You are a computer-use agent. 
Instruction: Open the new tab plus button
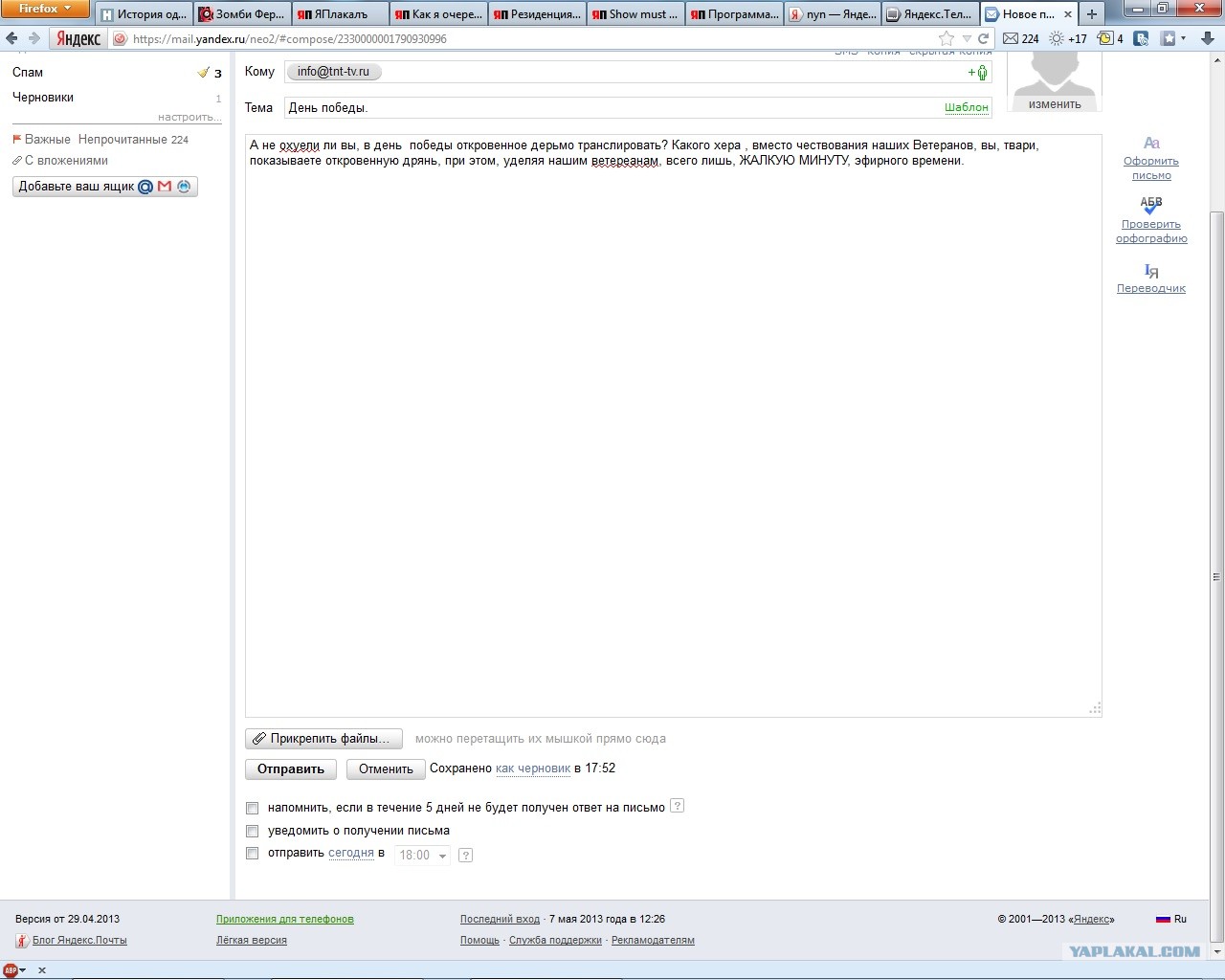(1091, 14)
